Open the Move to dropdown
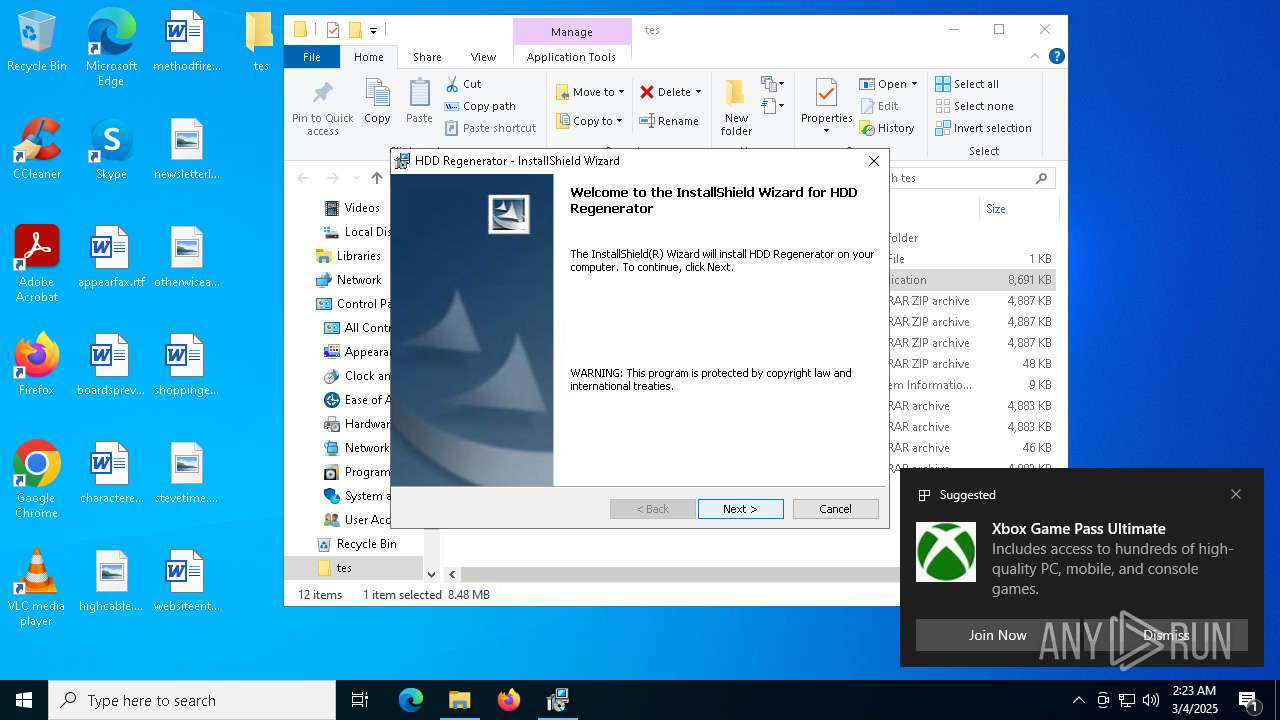Viewport: 1280px width, 720px height. coord(590,92)
